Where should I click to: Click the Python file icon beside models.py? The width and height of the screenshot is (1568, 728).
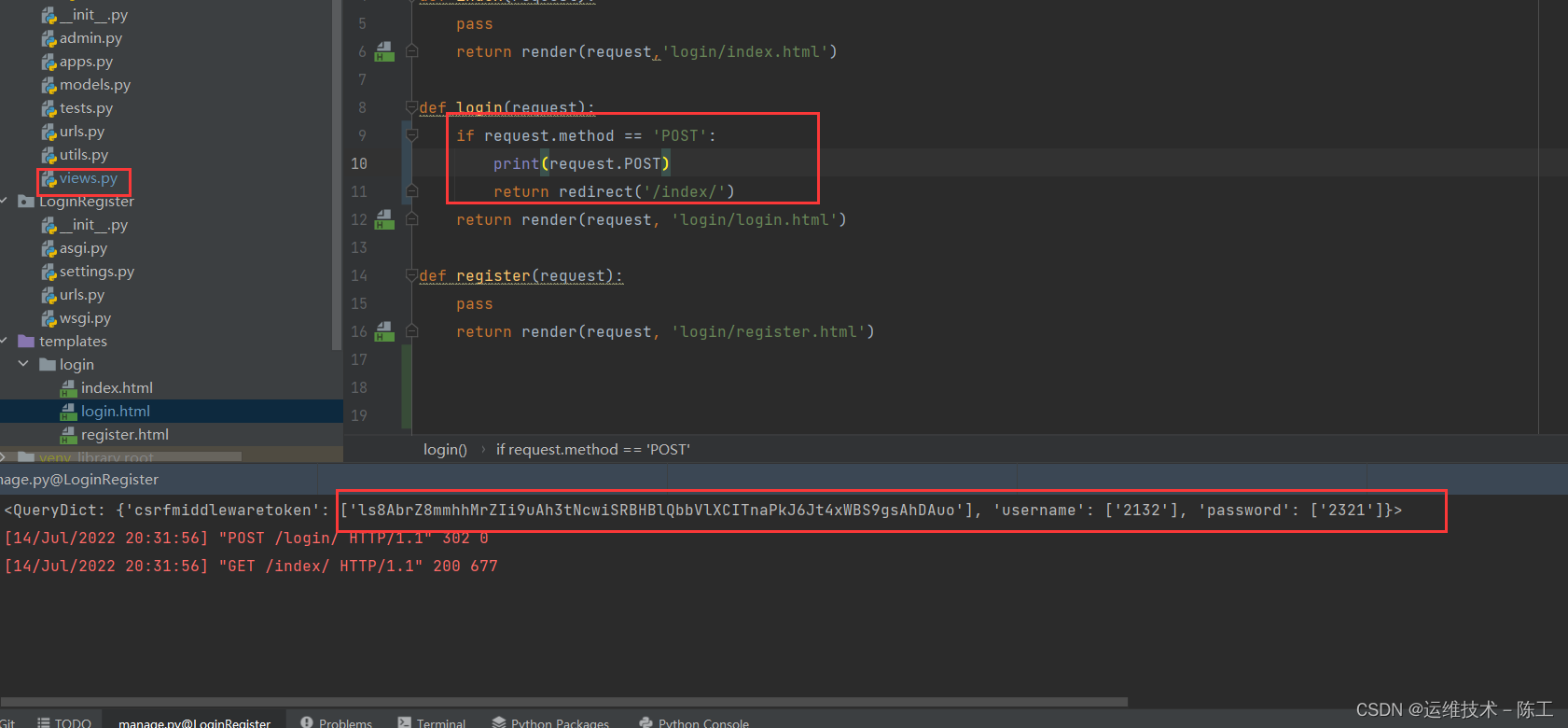(x=49, y=85)
